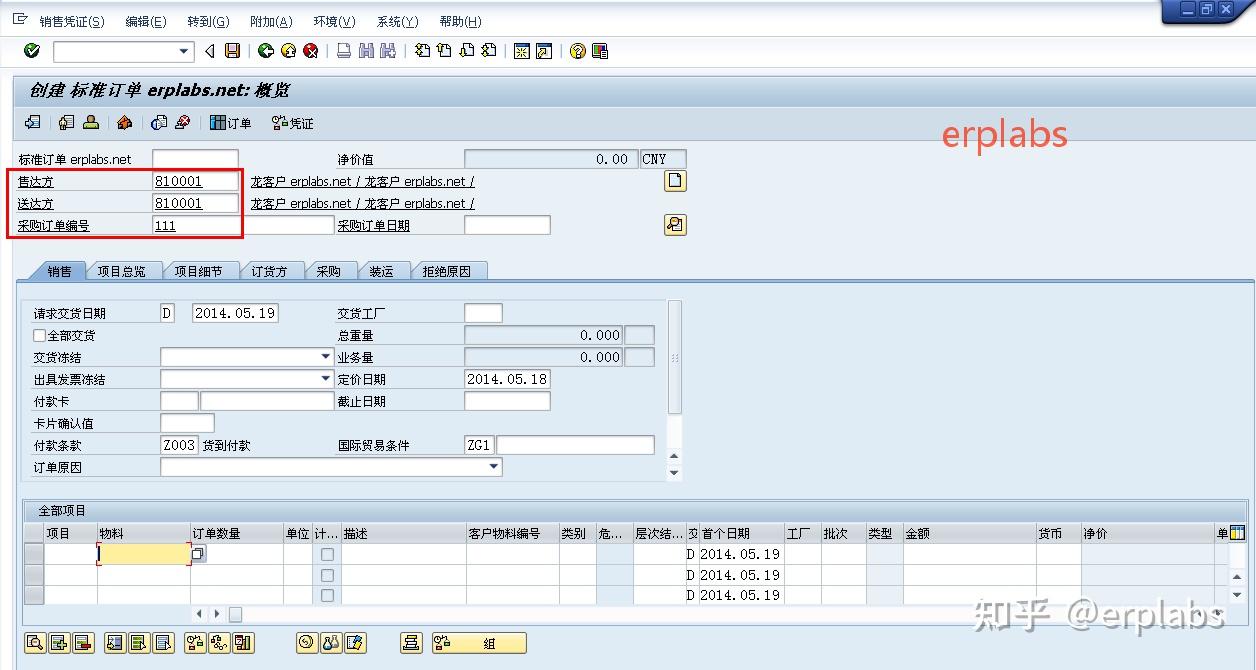Check the checkbox in the second item row

point(326,575)
